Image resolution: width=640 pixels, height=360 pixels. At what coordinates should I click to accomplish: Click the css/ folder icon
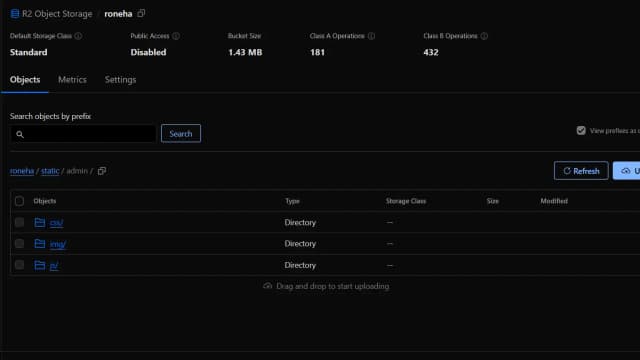(x=40, y=222)
